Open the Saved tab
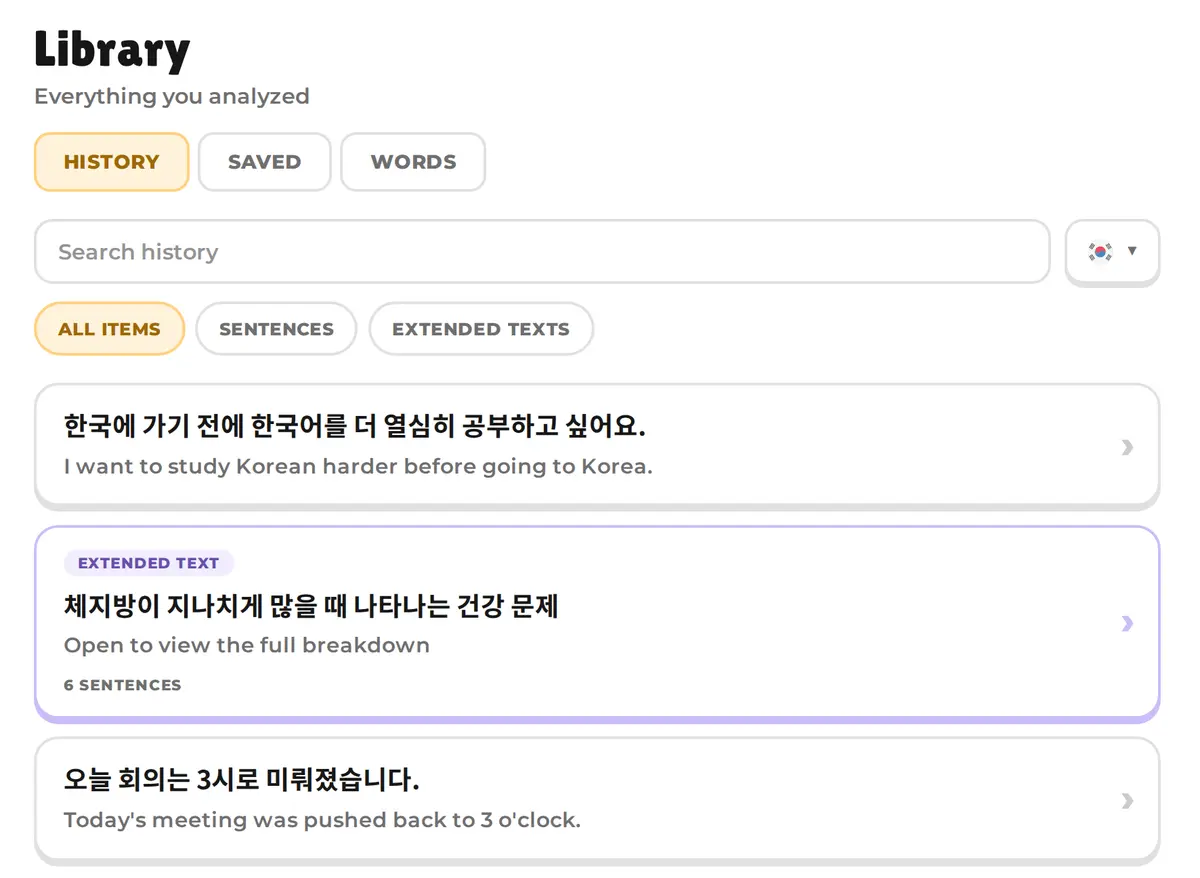 pos(264,162)
